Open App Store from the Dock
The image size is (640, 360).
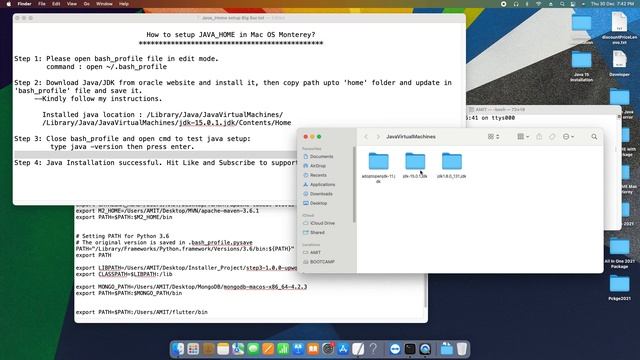coord(343,349)
